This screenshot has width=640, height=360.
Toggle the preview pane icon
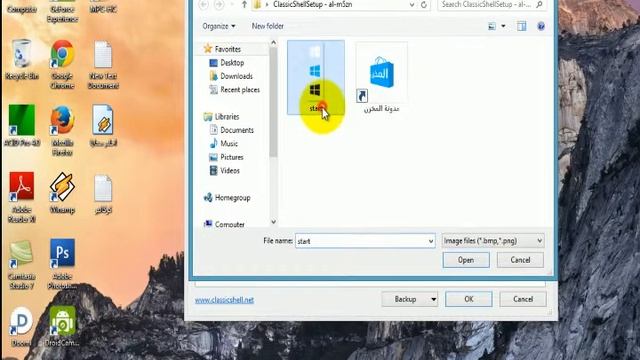pos(521,26)
